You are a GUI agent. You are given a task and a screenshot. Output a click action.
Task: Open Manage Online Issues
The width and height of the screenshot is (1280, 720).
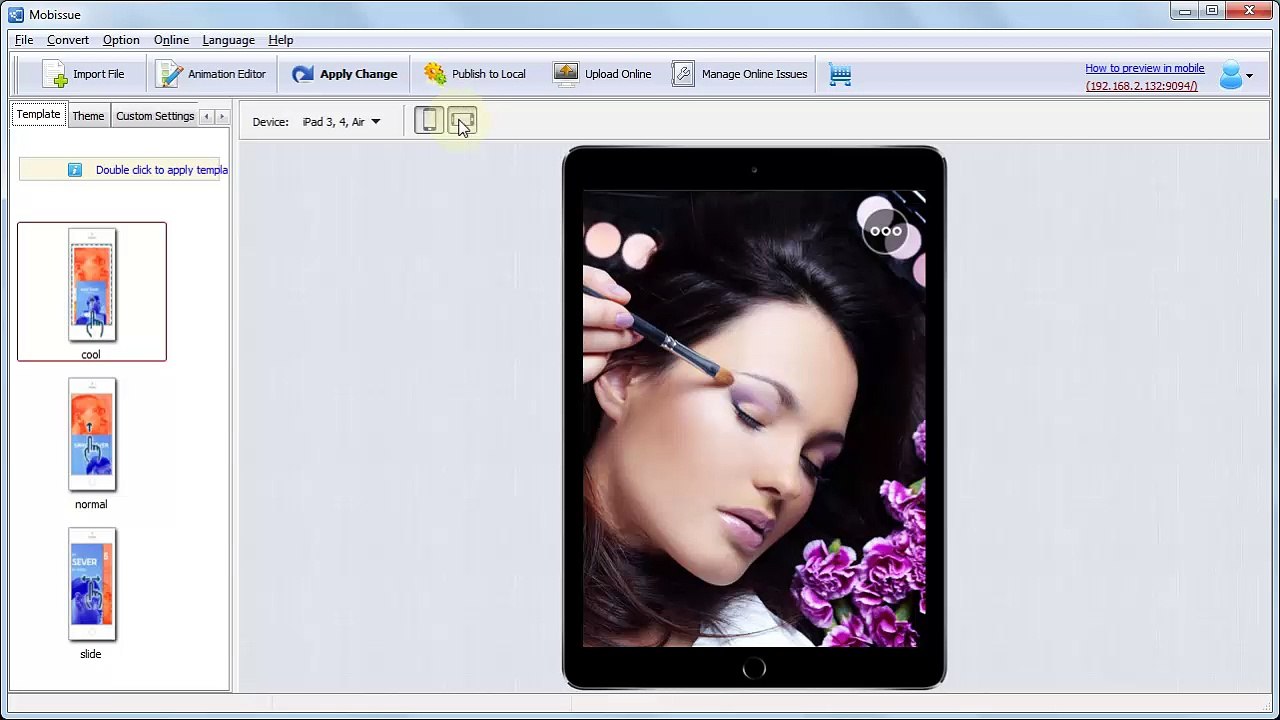tap(739, 74)
